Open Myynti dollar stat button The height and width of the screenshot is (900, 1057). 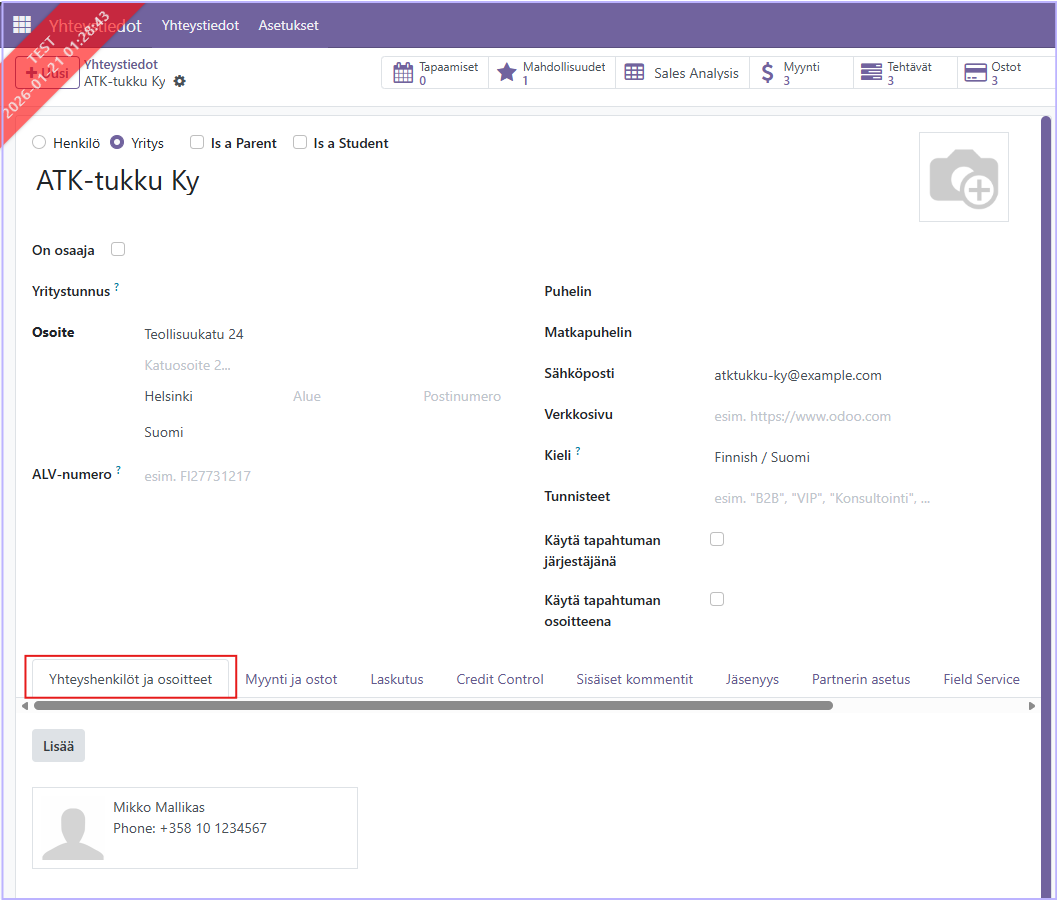[801, 73]
